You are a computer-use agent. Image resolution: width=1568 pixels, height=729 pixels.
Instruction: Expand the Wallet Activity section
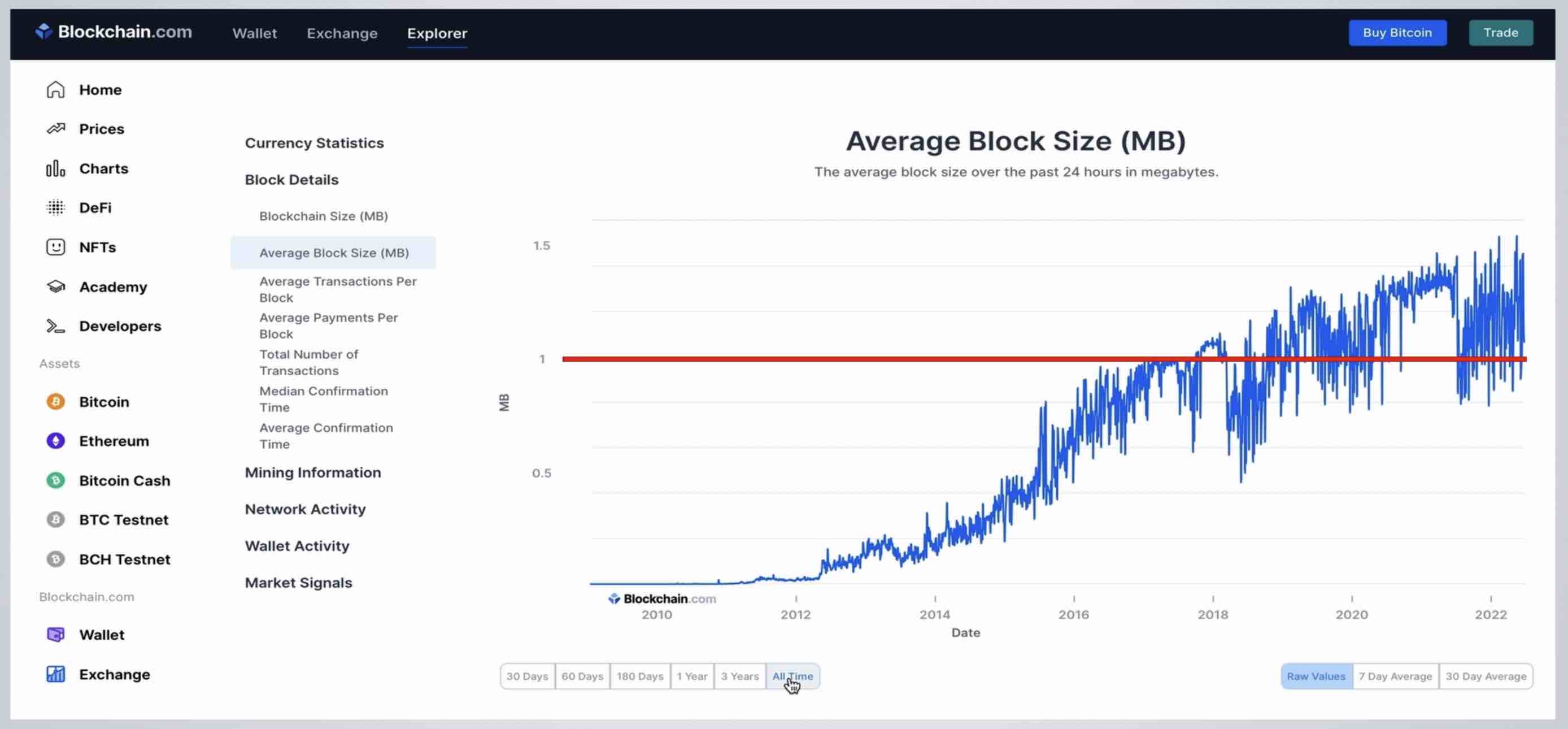[297, 546]
